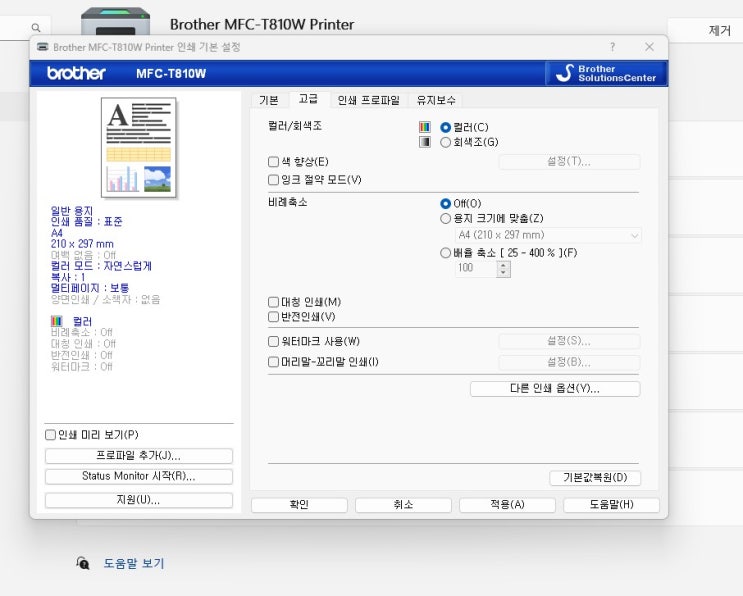Click the printer icon in dialog title bar
This screenshot has width=743, height=596.
pyautogui.click(x=43, y=47)
